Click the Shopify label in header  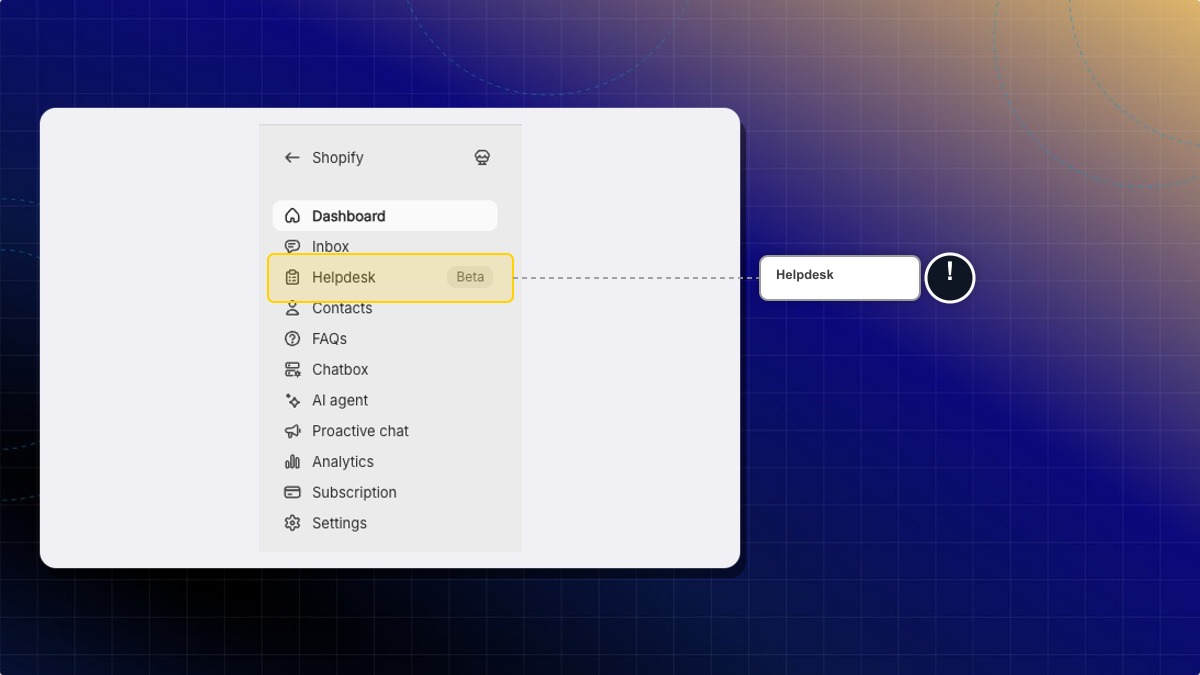tap(337, 158)
